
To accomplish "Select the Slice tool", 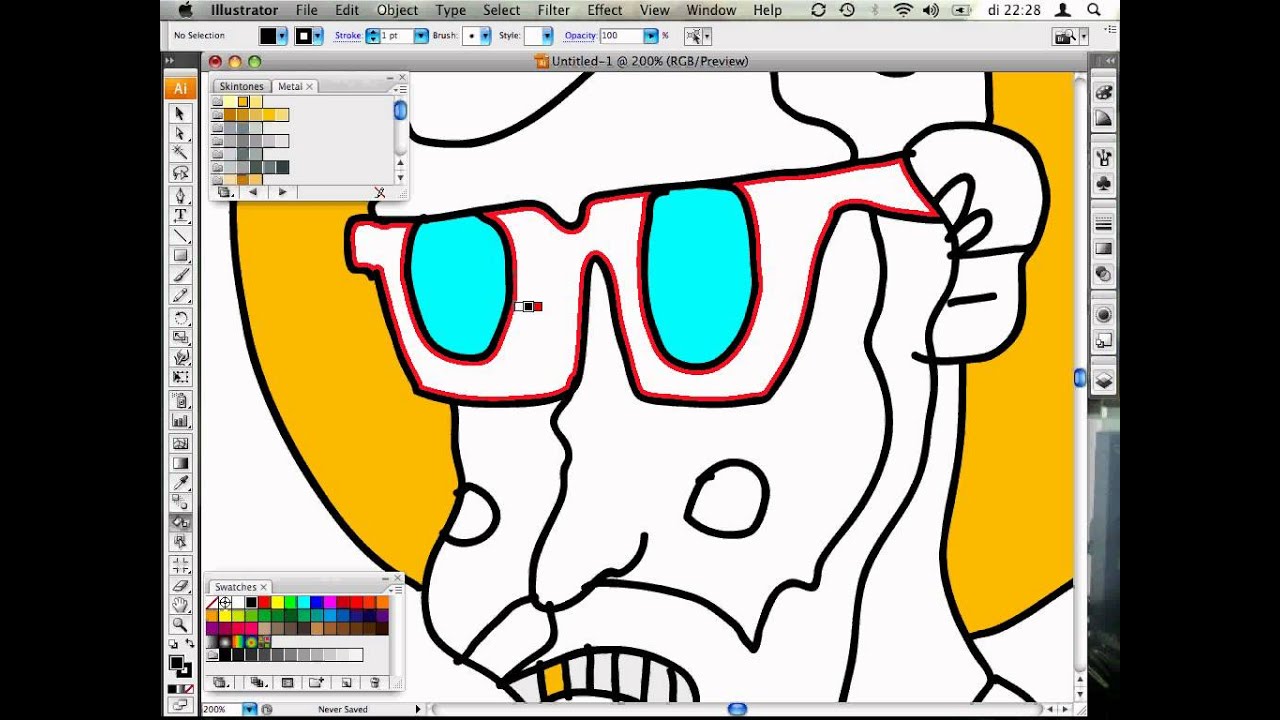I will 181,565.
